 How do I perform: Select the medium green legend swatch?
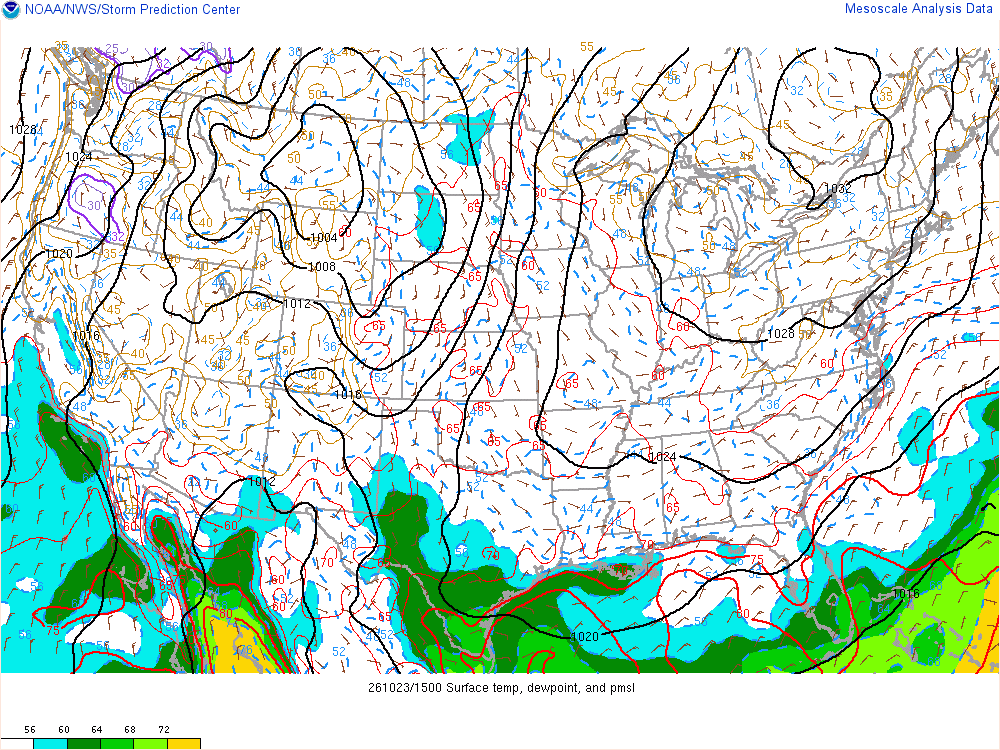117,744
